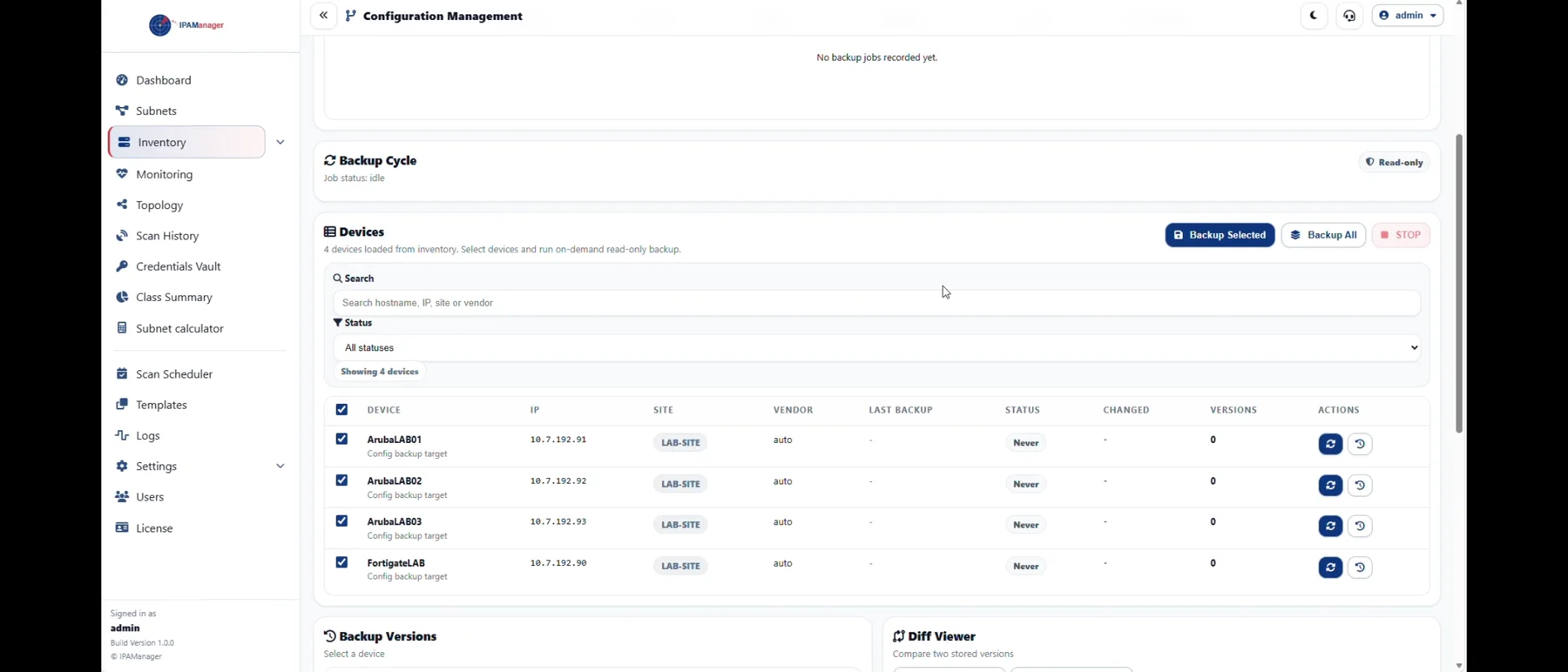
Task: Run backup for FortigateLAB sync icon
Action: click(x=1330, y=568)
